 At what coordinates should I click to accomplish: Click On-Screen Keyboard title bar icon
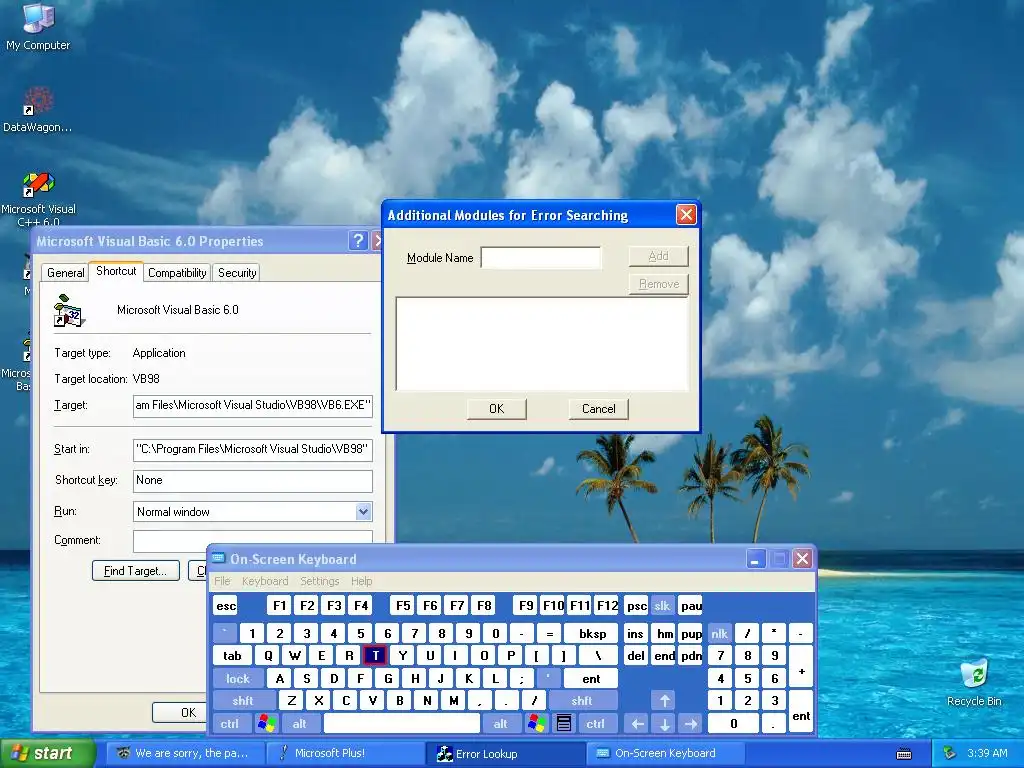[218, 559]
